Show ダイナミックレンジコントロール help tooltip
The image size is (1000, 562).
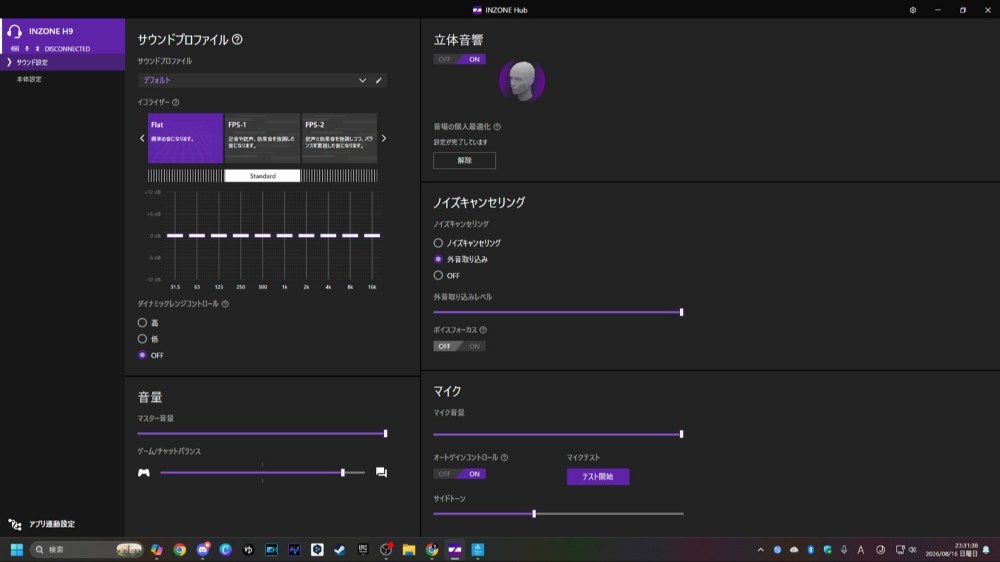225,304
